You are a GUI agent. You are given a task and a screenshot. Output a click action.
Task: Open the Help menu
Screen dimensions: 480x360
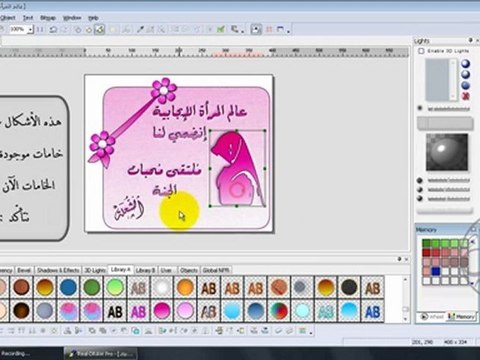click(x=93, y=18)
